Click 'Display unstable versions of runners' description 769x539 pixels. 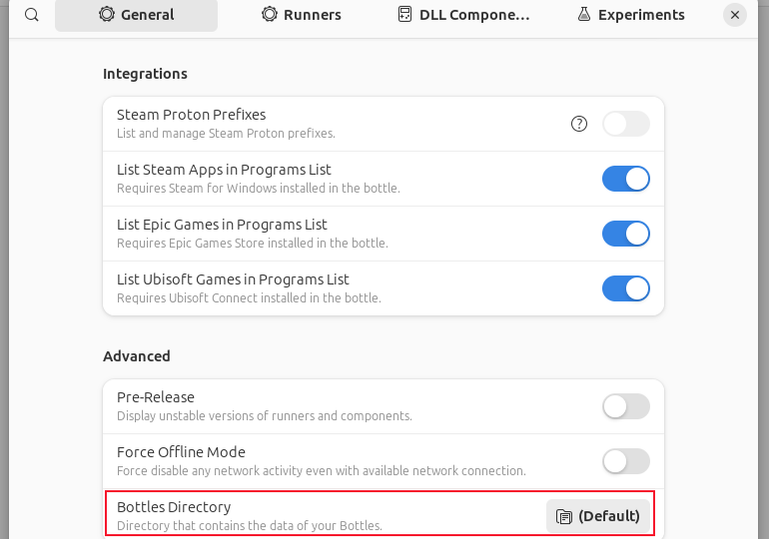point(264,416)
